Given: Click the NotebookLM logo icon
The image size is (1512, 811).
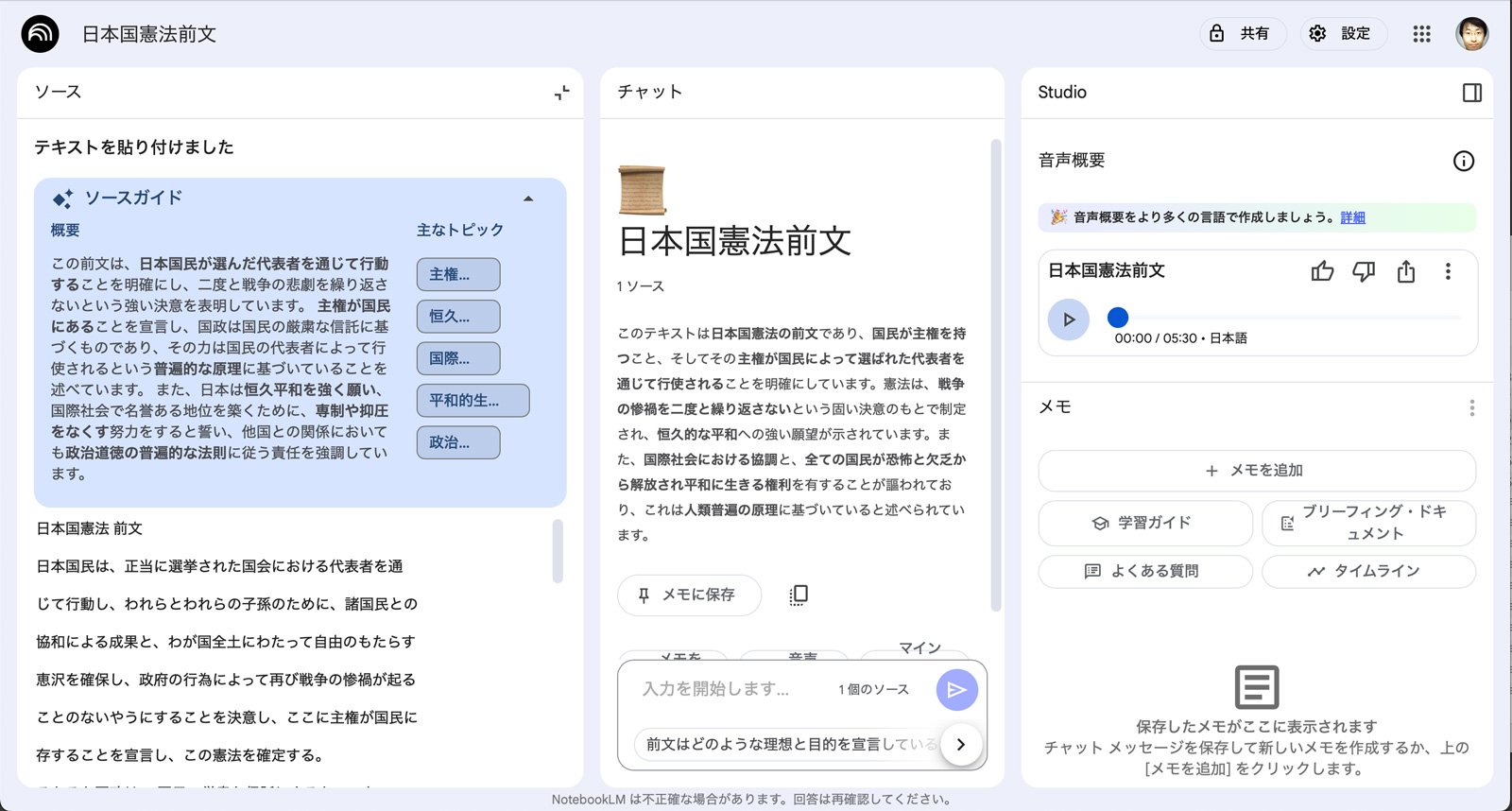Looking at the screenshot, I should coord(40,34).
